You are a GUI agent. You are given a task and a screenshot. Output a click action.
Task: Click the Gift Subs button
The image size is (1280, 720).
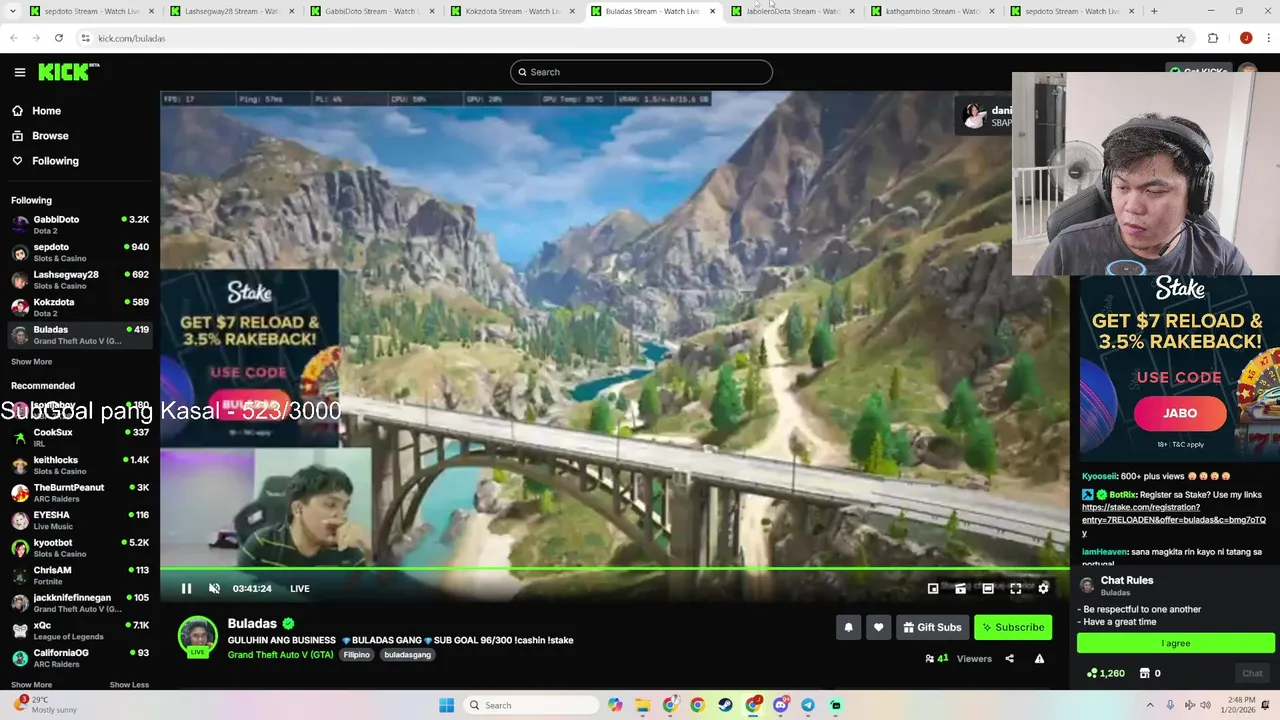[x=932, y=627]
